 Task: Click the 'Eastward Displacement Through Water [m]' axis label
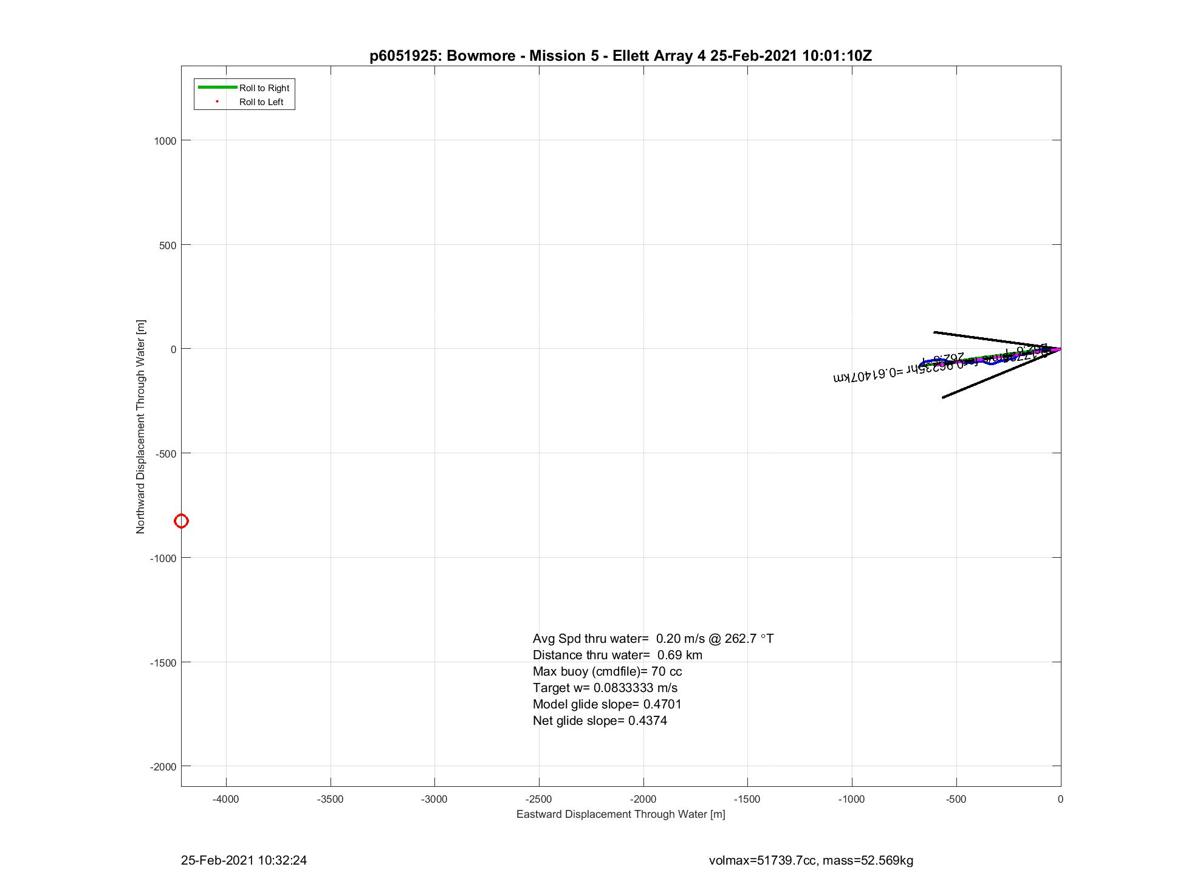620,814
